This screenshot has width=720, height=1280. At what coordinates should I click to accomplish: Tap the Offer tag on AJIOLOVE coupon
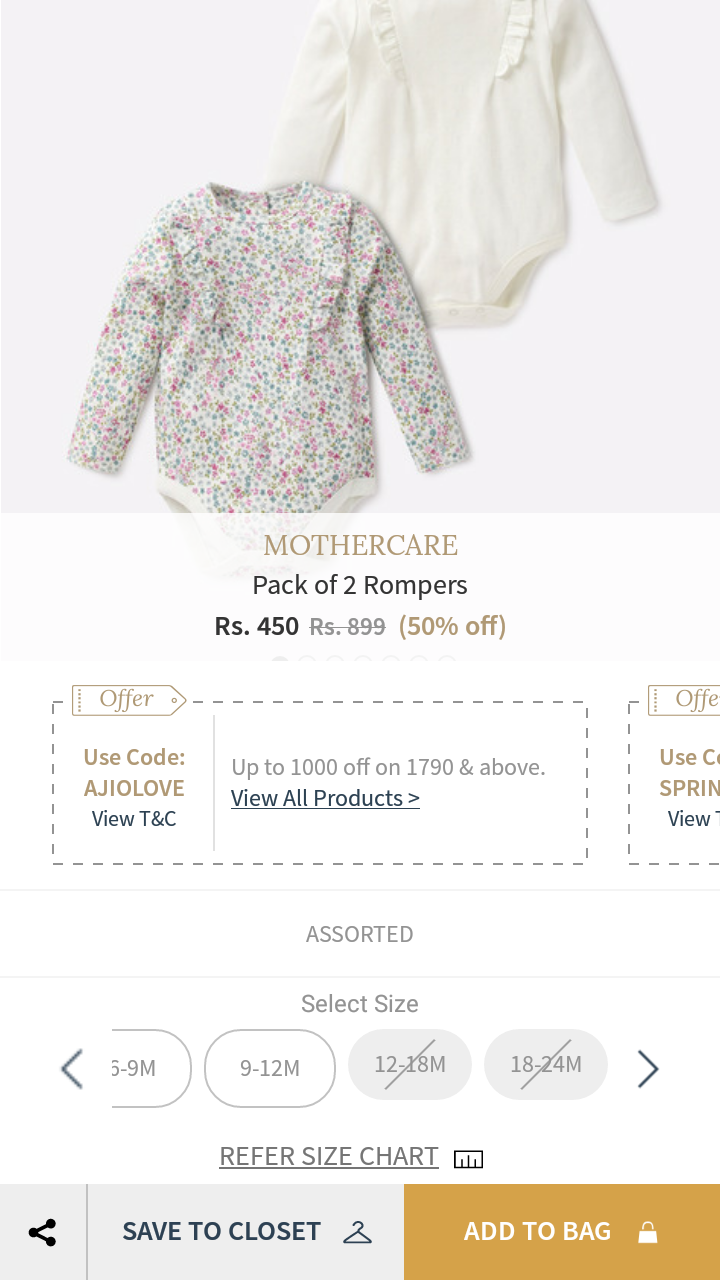point(128,700)
